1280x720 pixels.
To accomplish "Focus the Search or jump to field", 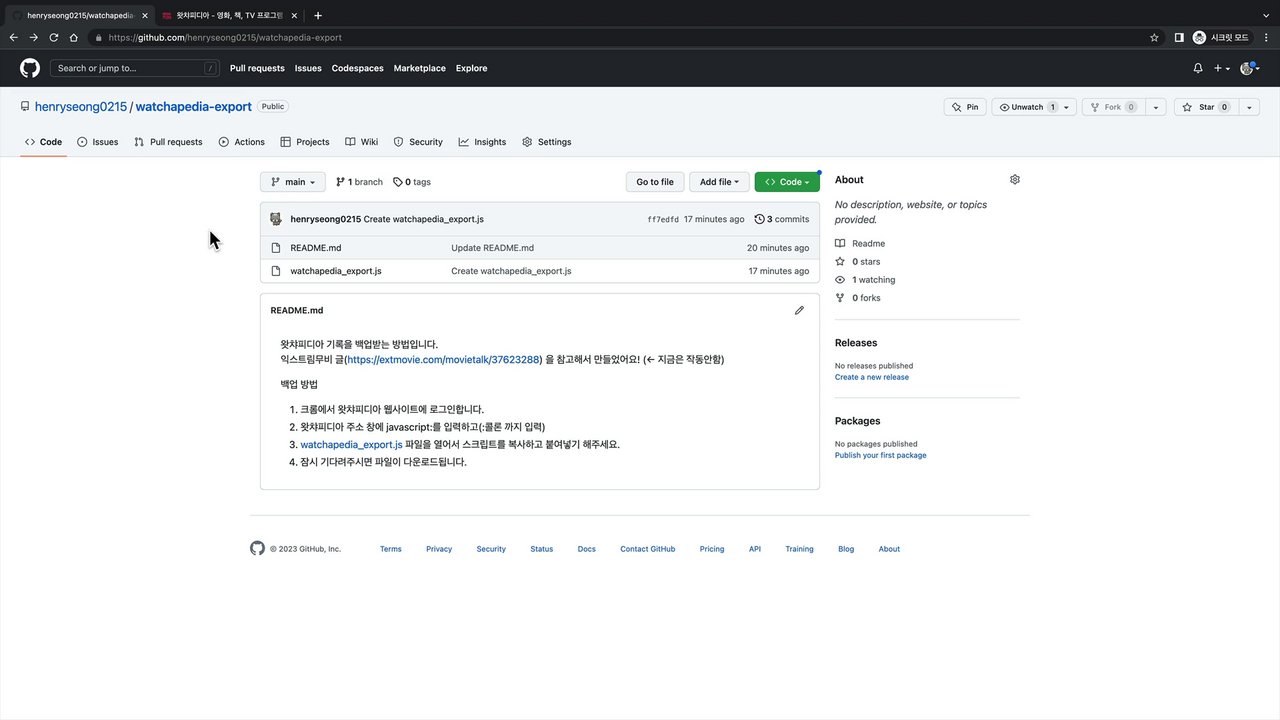I will [x=135, y=68].
